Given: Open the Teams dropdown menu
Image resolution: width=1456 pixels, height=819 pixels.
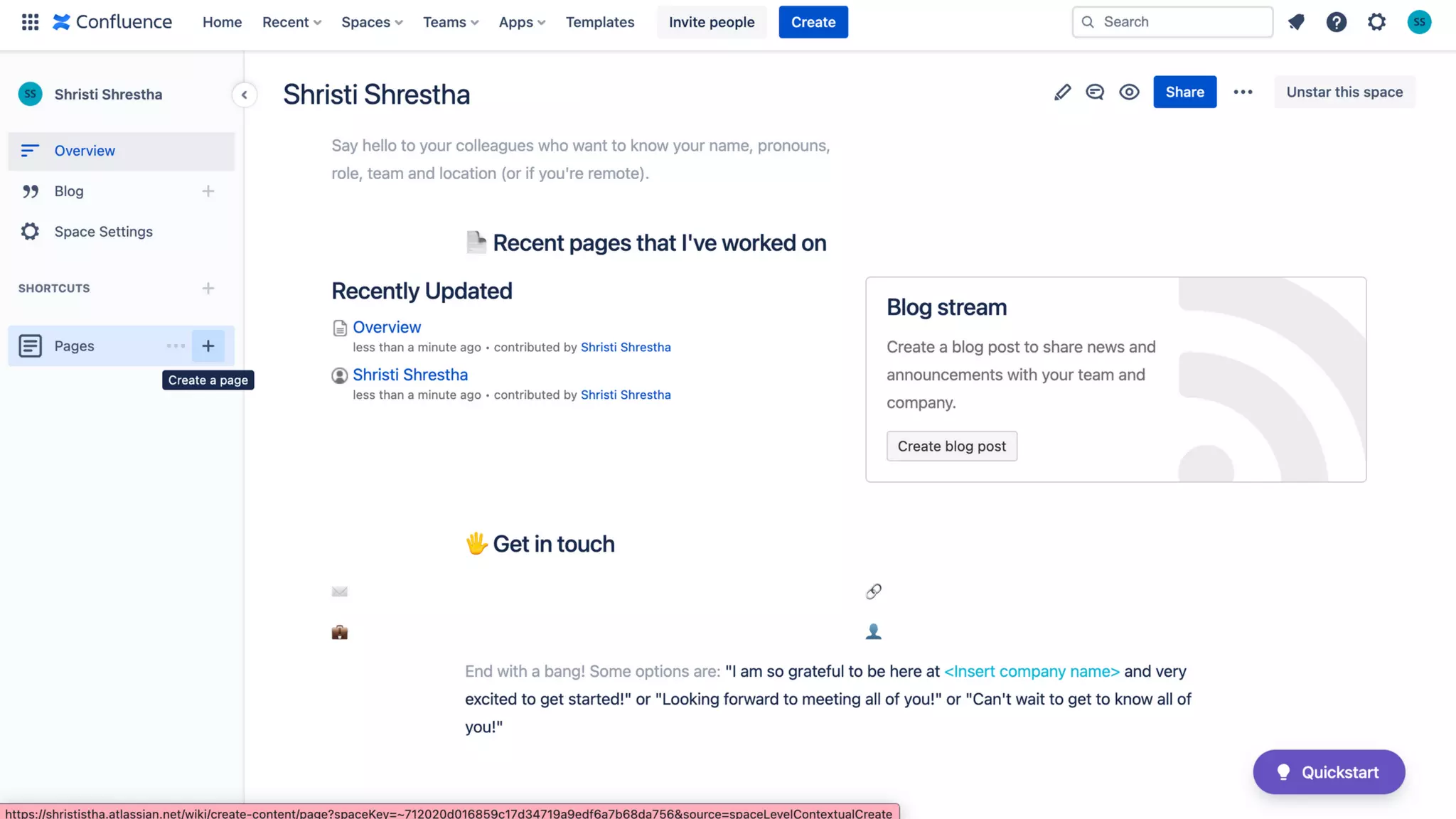Looking at the screenshot, I should pyautogui.click(x=451, y=22).
